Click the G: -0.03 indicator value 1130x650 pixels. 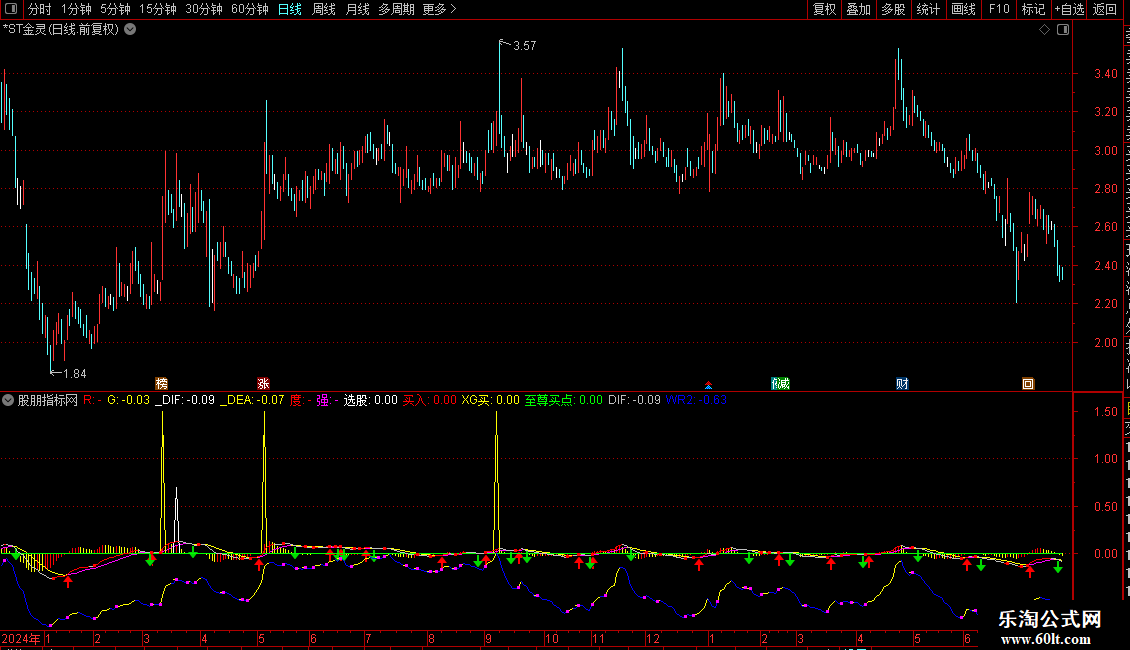click(128, 400)
